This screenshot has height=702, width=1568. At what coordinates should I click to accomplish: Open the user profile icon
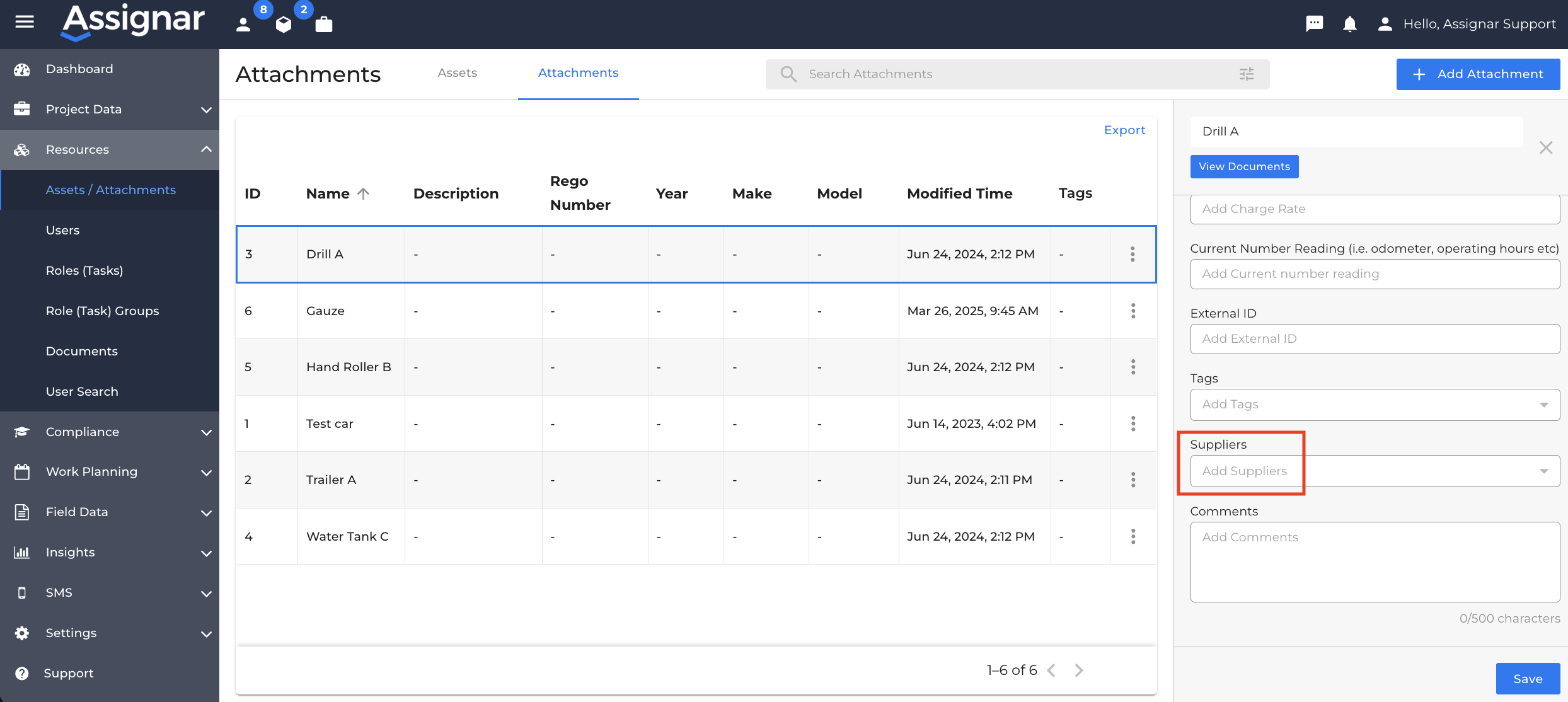[x=1385, y=24]
